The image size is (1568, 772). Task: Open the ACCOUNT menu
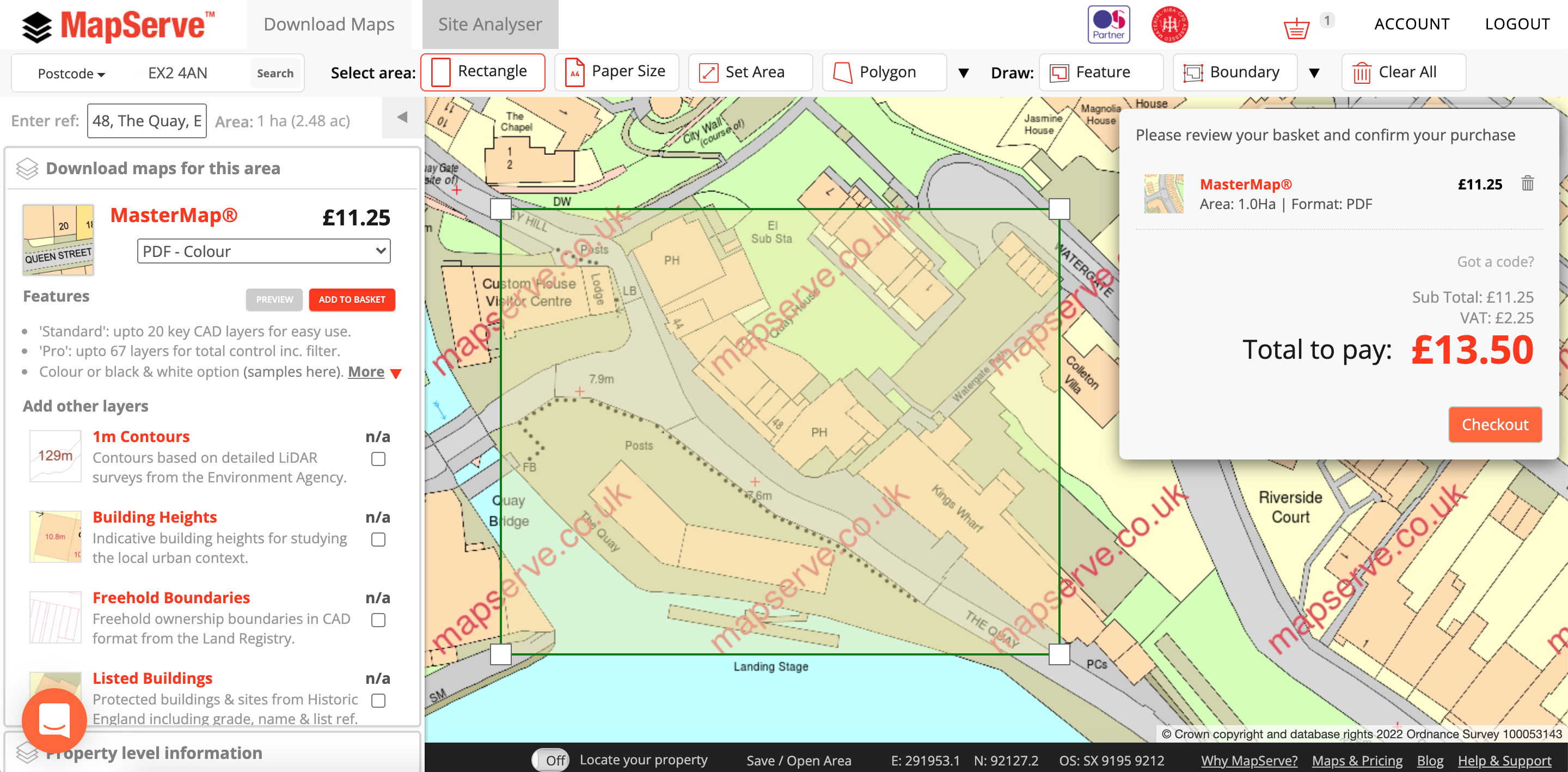pyautogui.click(x=1412, y=24)
